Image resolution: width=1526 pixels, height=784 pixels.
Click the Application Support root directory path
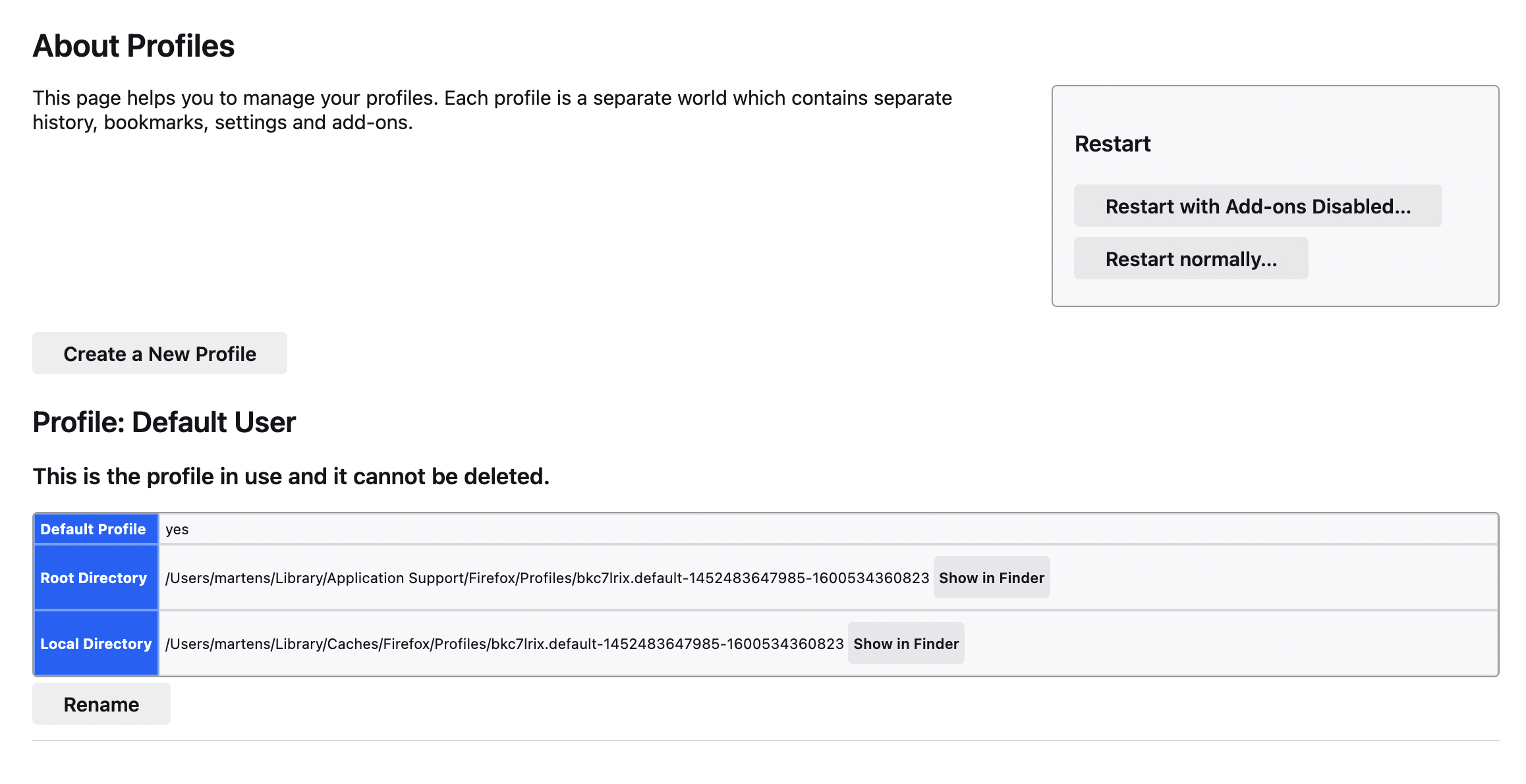coord(547,578)
